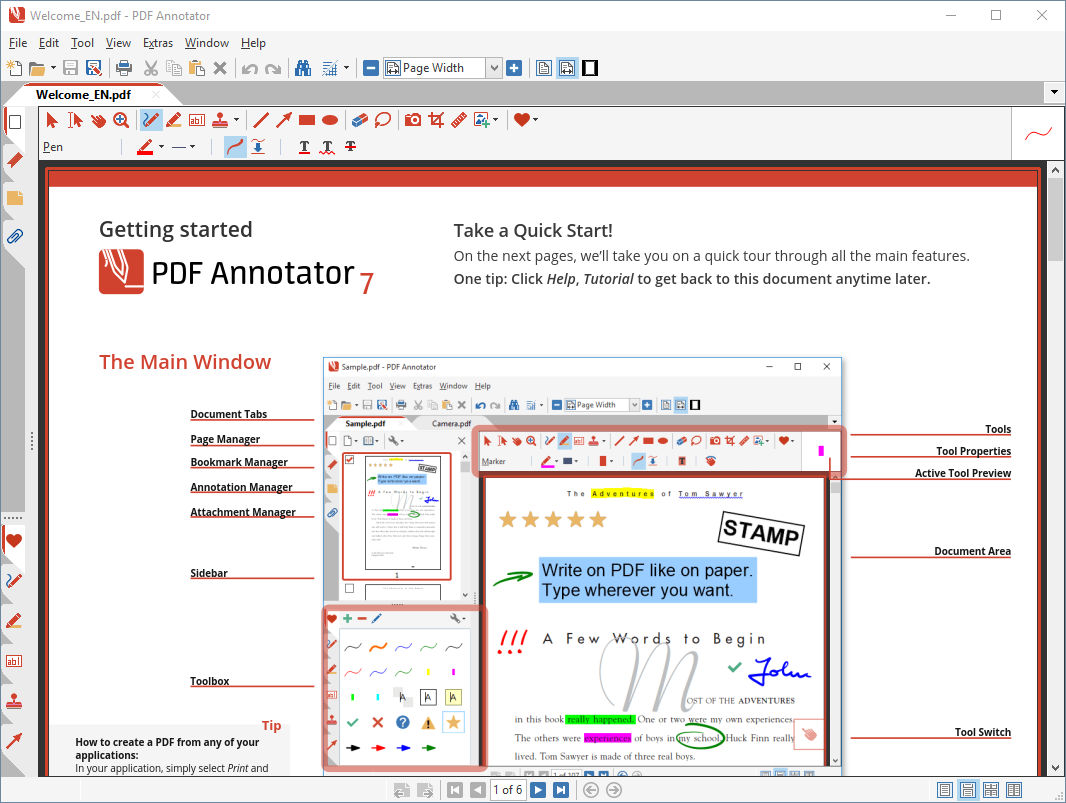This screenshot has height=803, width=1066.
Task: Toggle pressure sensitivity pen option
Action: point(258,147)
